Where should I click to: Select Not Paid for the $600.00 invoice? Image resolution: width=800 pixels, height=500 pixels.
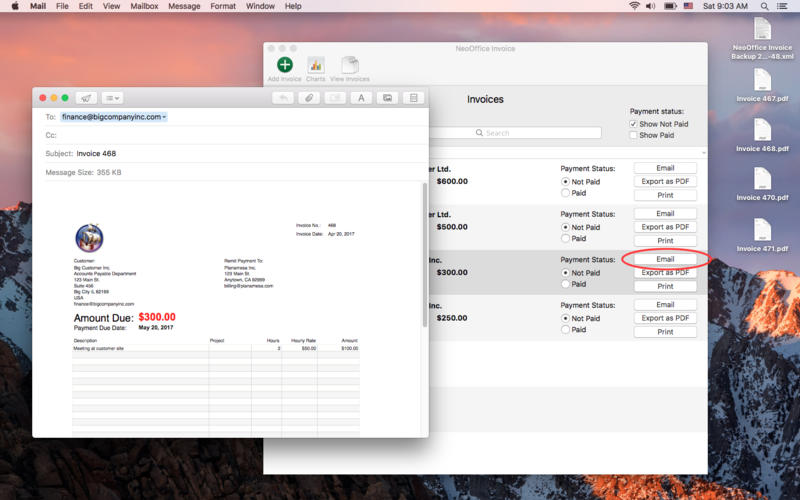pos(565,182)
